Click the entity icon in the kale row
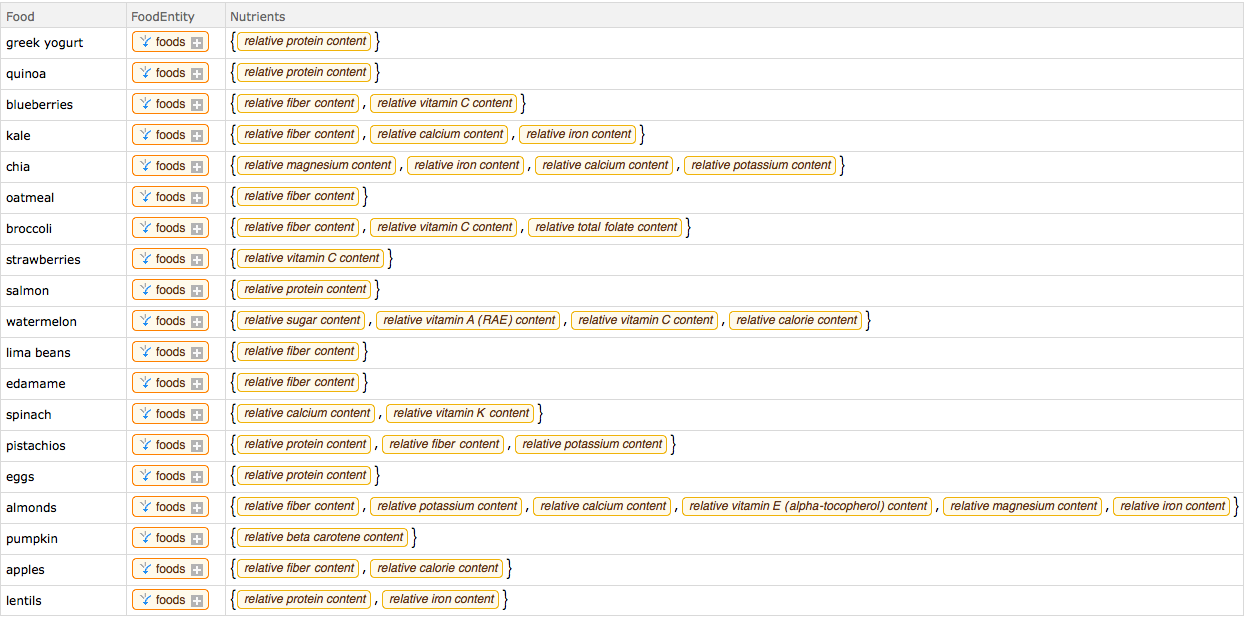The height and width of the screenshot is (631, 1244). pyautogui.click(x=145, y=135)
